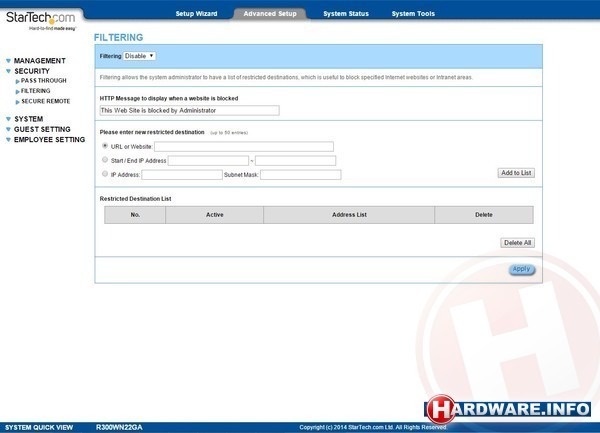Open the FILTERING page in sidebar
The height and width of the screenshot is (433, 600).
click(x=36, y=91)
